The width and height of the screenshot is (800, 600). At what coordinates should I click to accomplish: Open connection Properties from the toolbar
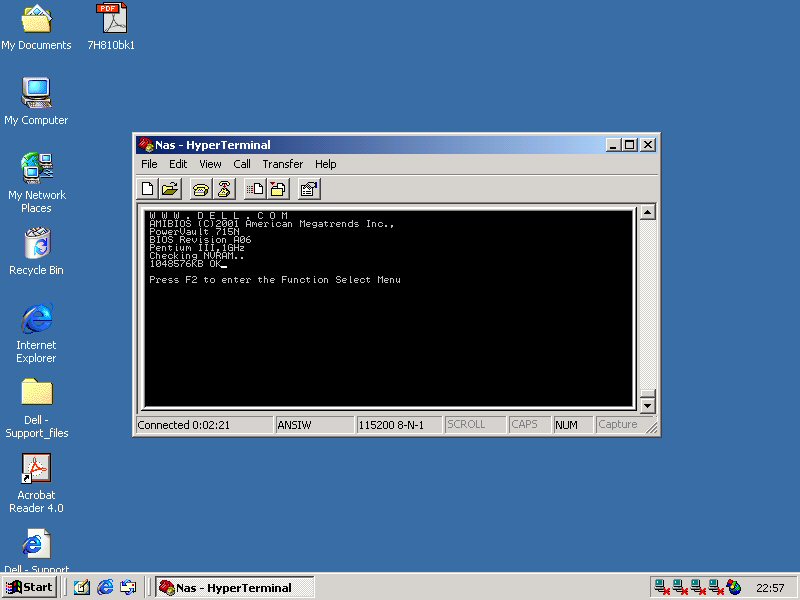(x=309, y=189)
